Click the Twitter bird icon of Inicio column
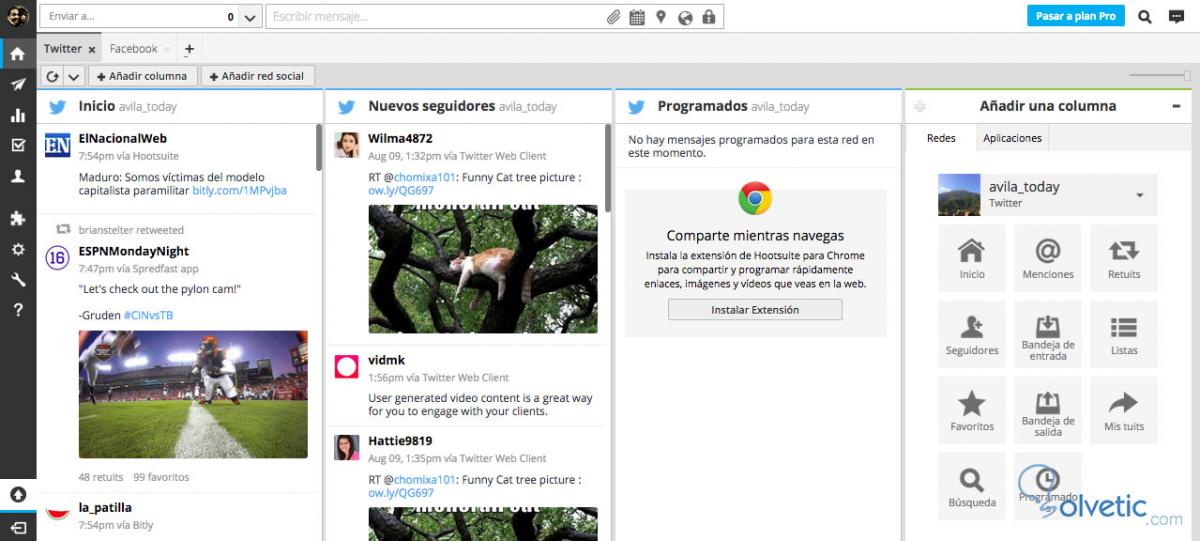 (57, 106)
